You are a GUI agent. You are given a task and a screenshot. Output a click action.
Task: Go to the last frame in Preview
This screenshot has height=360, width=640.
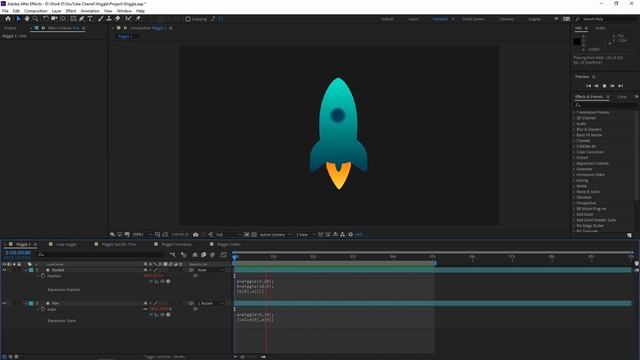coord(620,86)
